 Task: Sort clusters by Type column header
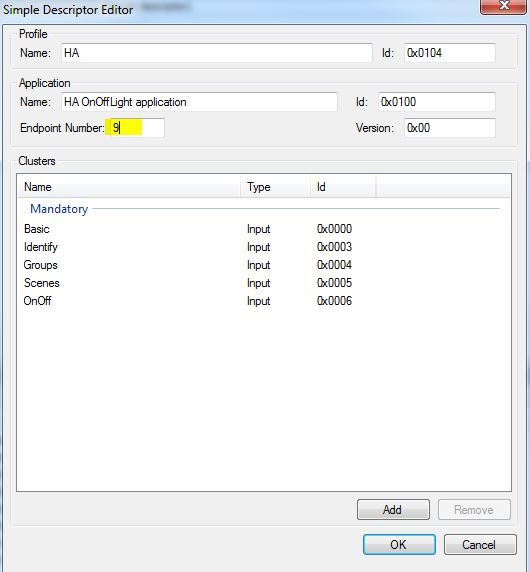(275, 187)
